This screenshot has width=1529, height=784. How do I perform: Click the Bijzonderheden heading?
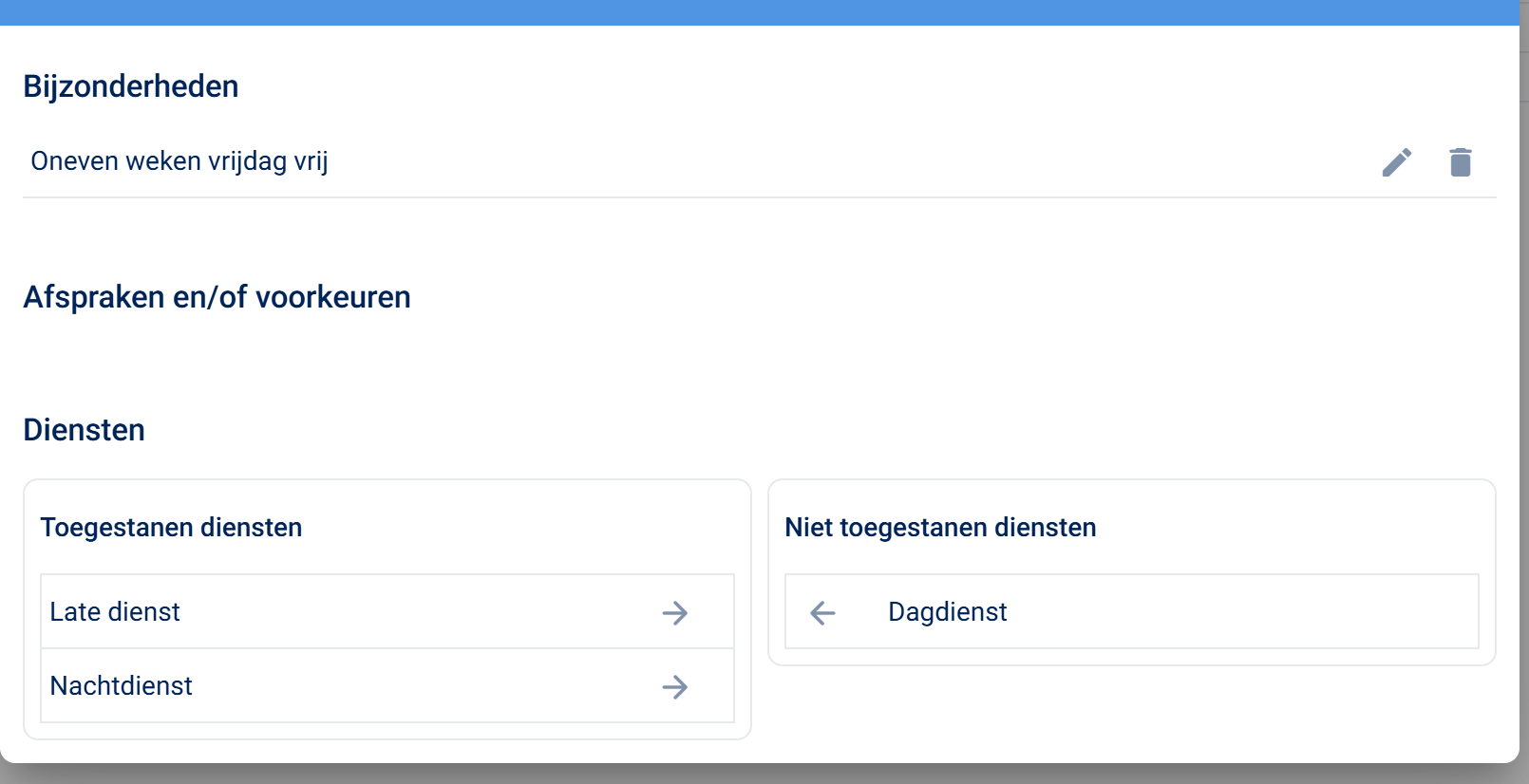(131, 86)
